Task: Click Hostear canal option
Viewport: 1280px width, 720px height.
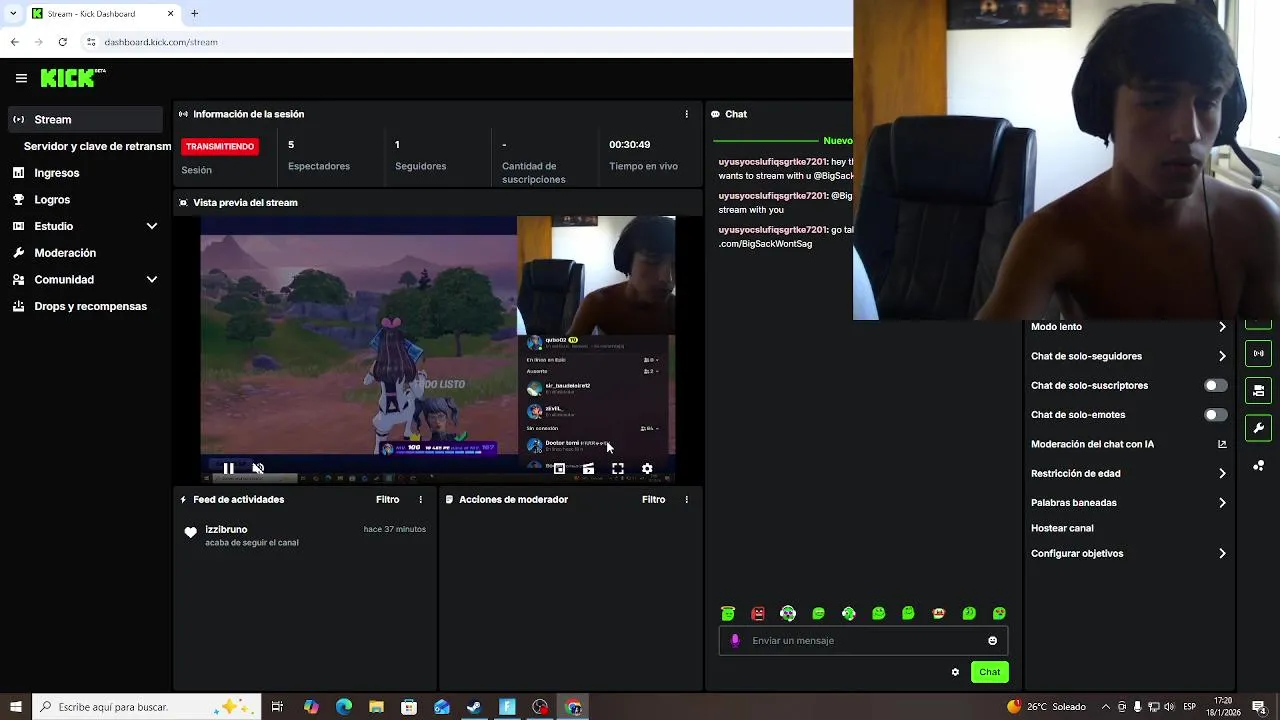Action: [x=1062, y=528]
